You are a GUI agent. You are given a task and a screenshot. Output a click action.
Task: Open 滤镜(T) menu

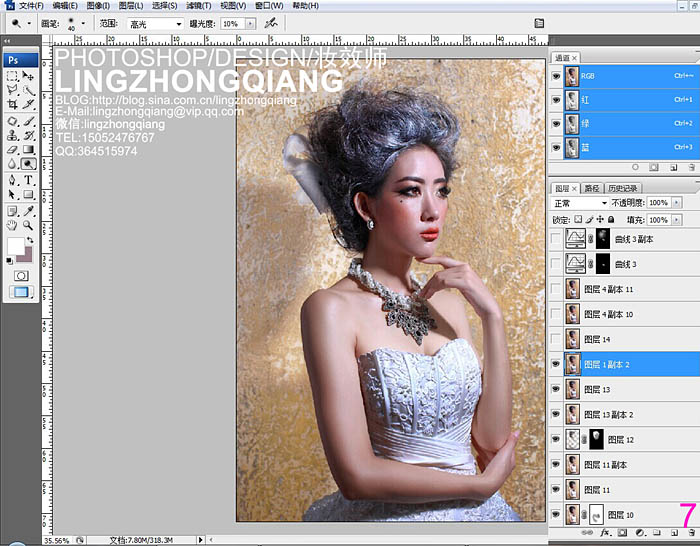click(x=199, y=6)
